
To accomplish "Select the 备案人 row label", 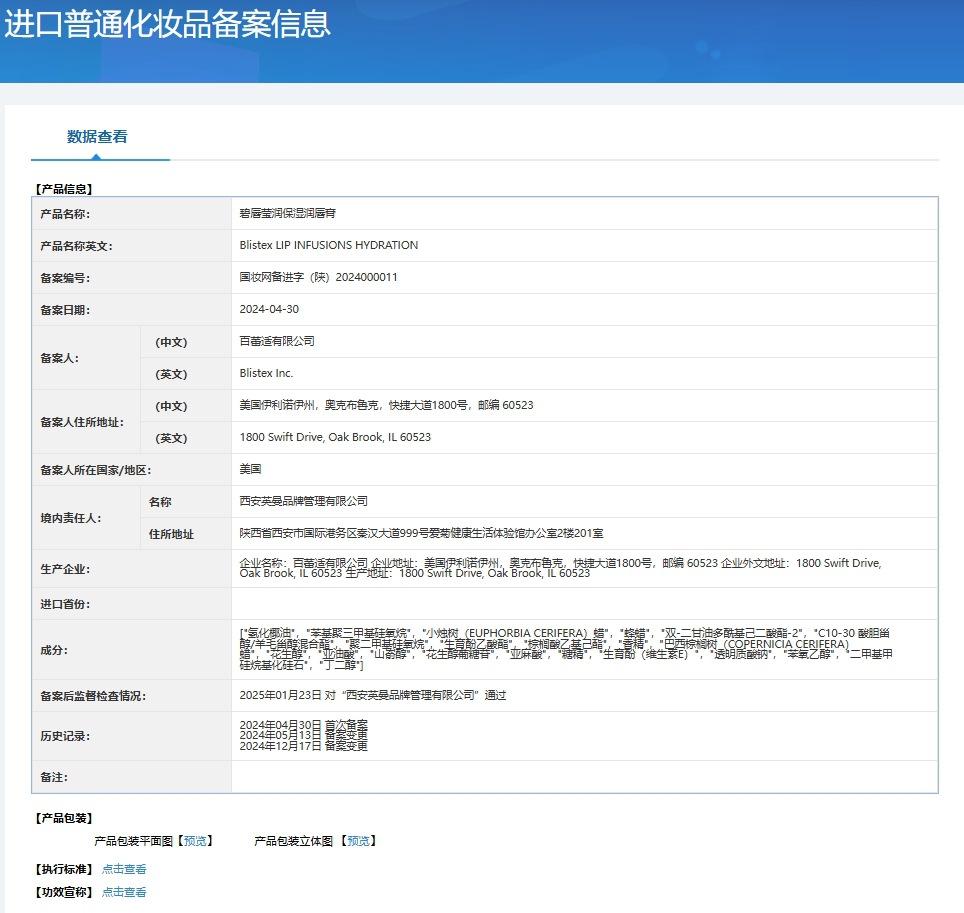I will point(60,358).
